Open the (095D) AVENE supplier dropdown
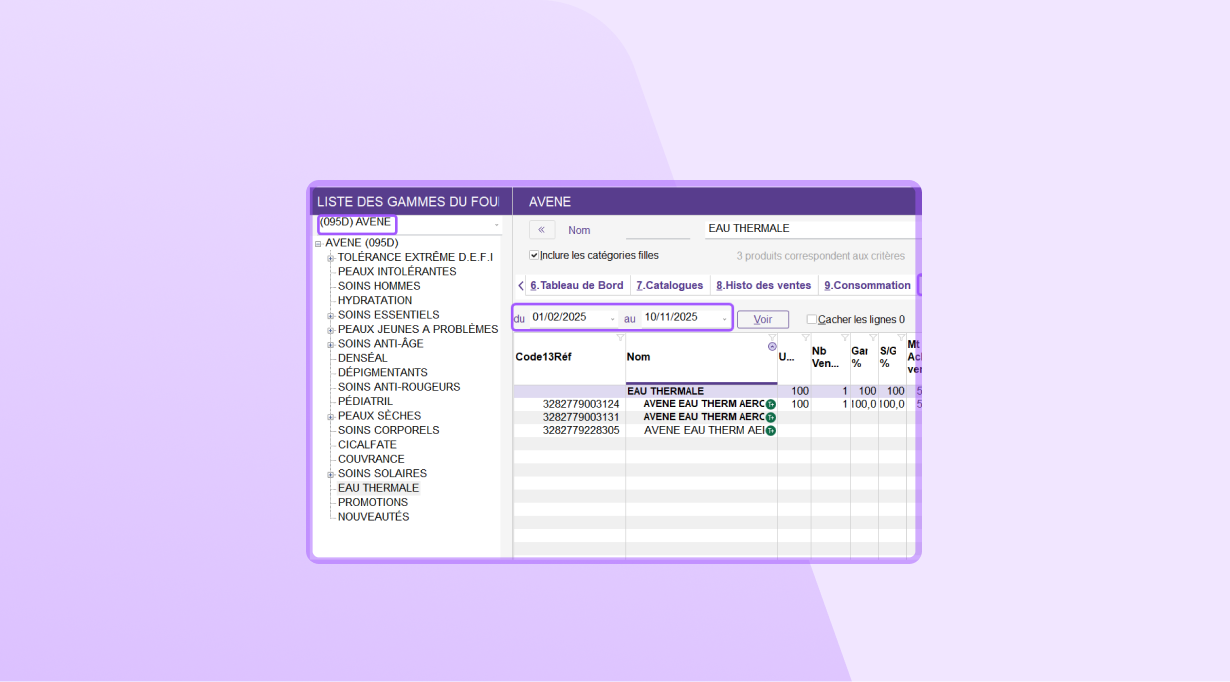 496,224
